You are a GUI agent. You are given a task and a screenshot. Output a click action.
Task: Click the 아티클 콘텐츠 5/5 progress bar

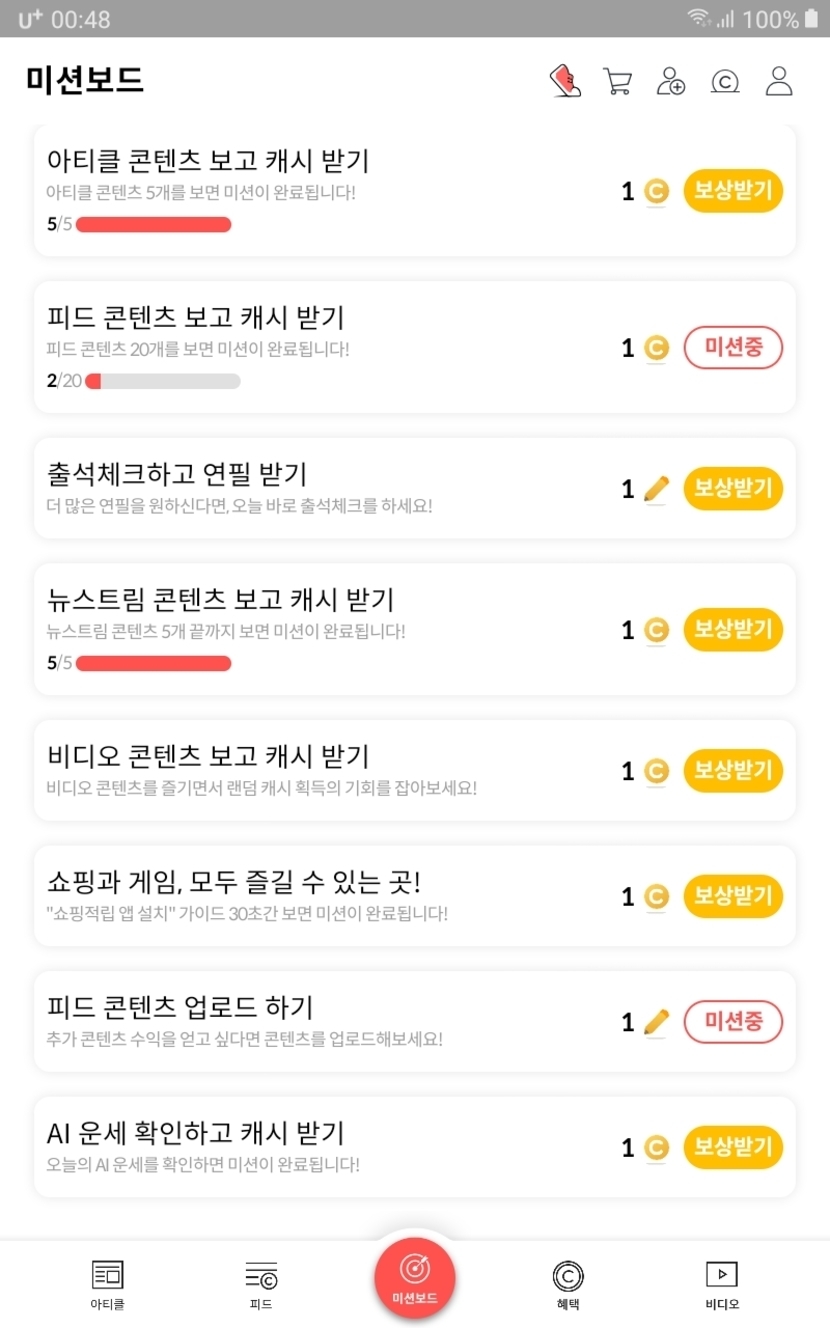[x=154, y=224]
